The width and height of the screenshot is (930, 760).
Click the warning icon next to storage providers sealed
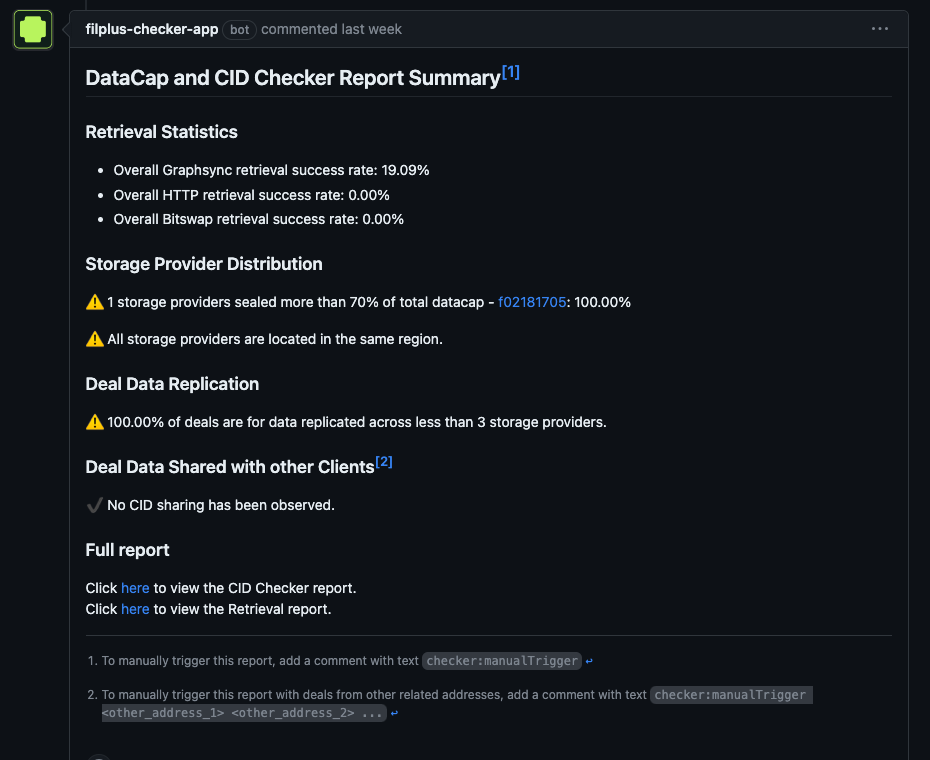click(94, 301)
